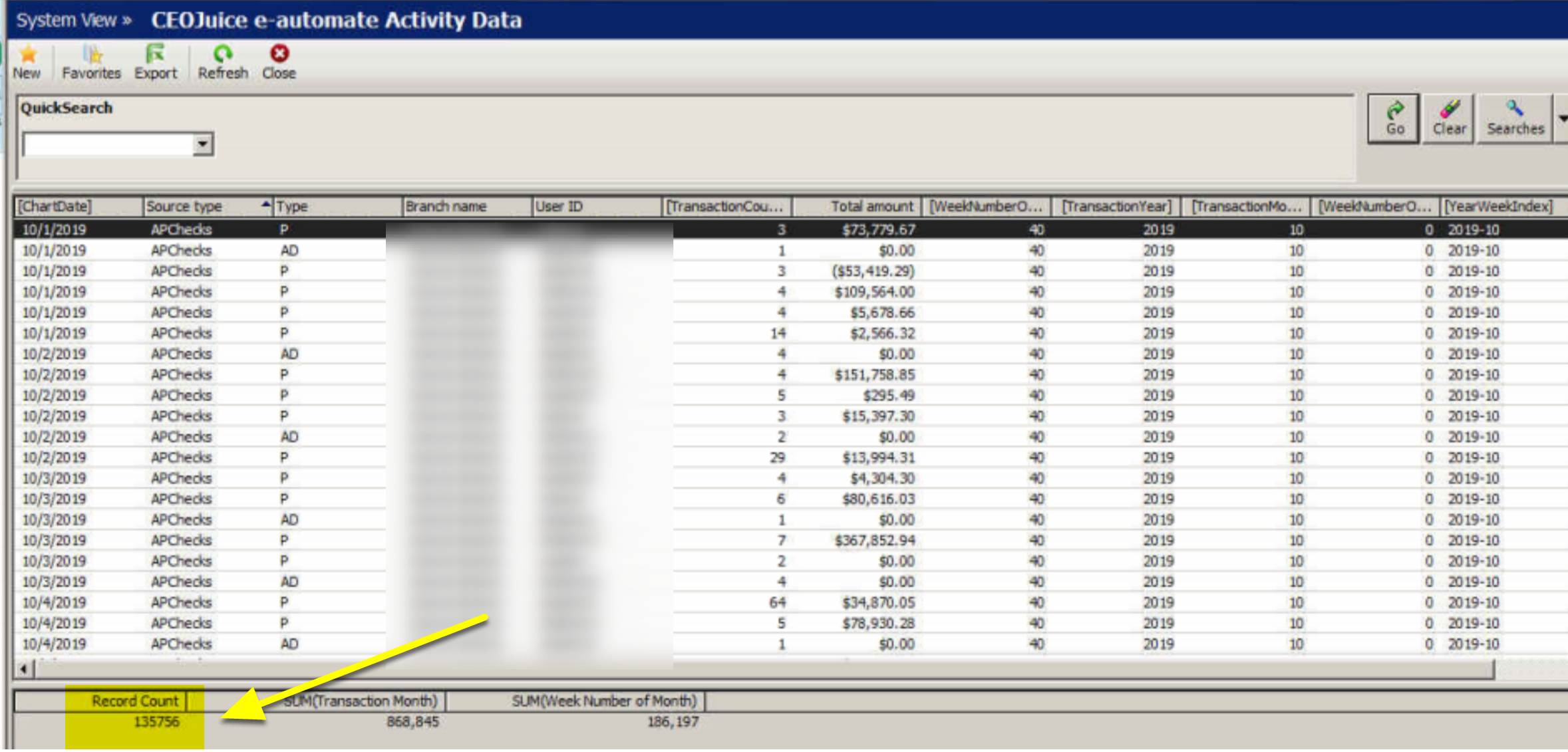Click the $109,564.00 amount cell
This screenshot has width=1568, height=752.
(874, 292)
